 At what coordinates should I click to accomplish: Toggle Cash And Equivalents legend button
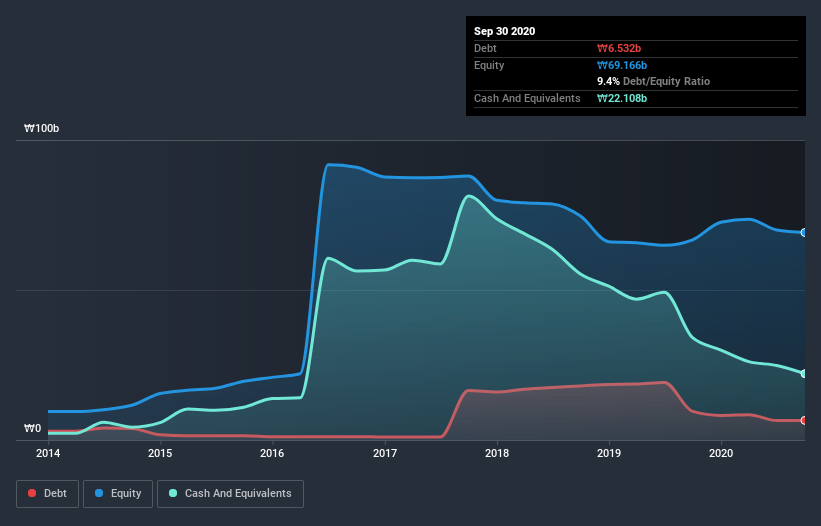coord(230,494)
